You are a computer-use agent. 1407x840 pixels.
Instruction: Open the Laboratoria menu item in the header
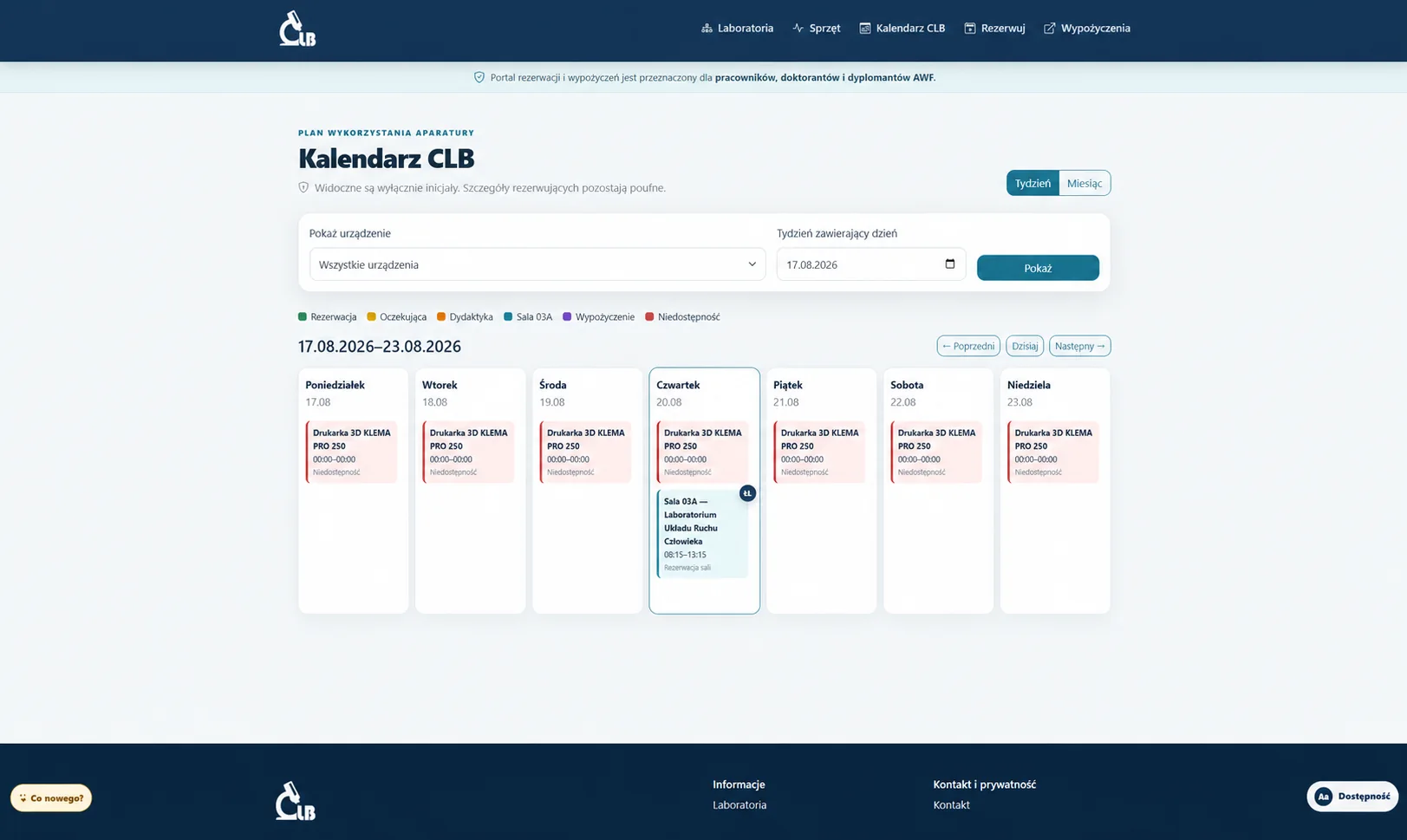click(738, 29)
